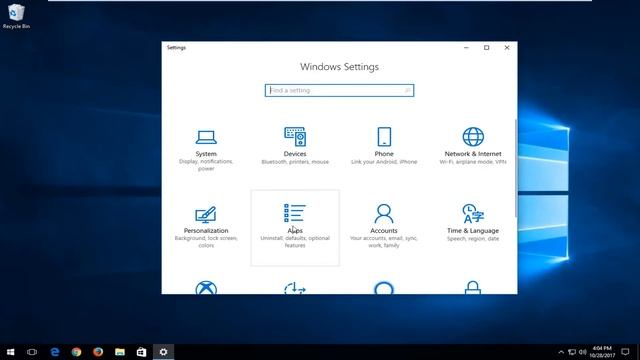Image resolution: width=640 pixels, height=360 pixels.
Task: Open the Accounts settings category
Action: pyautogui.click(x=384, y=227)
